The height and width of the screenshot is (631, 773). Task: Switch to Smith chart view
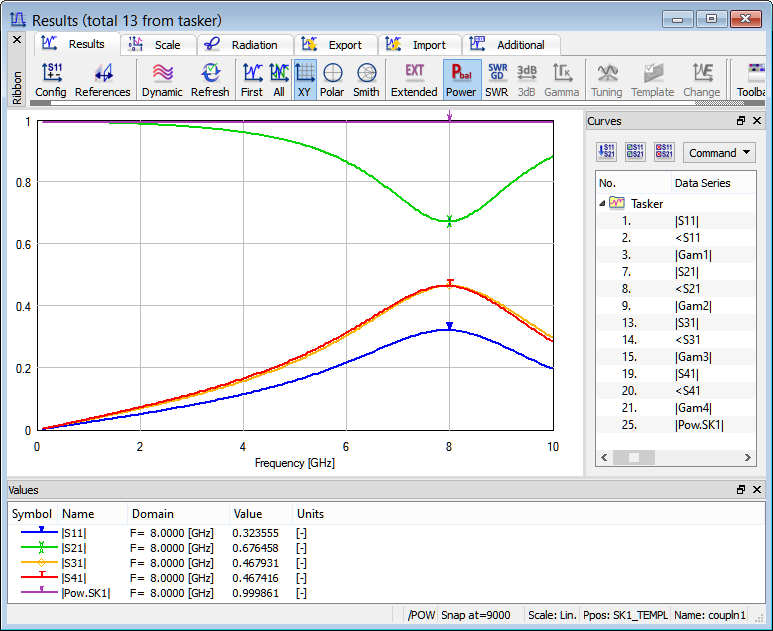[366, 80]
